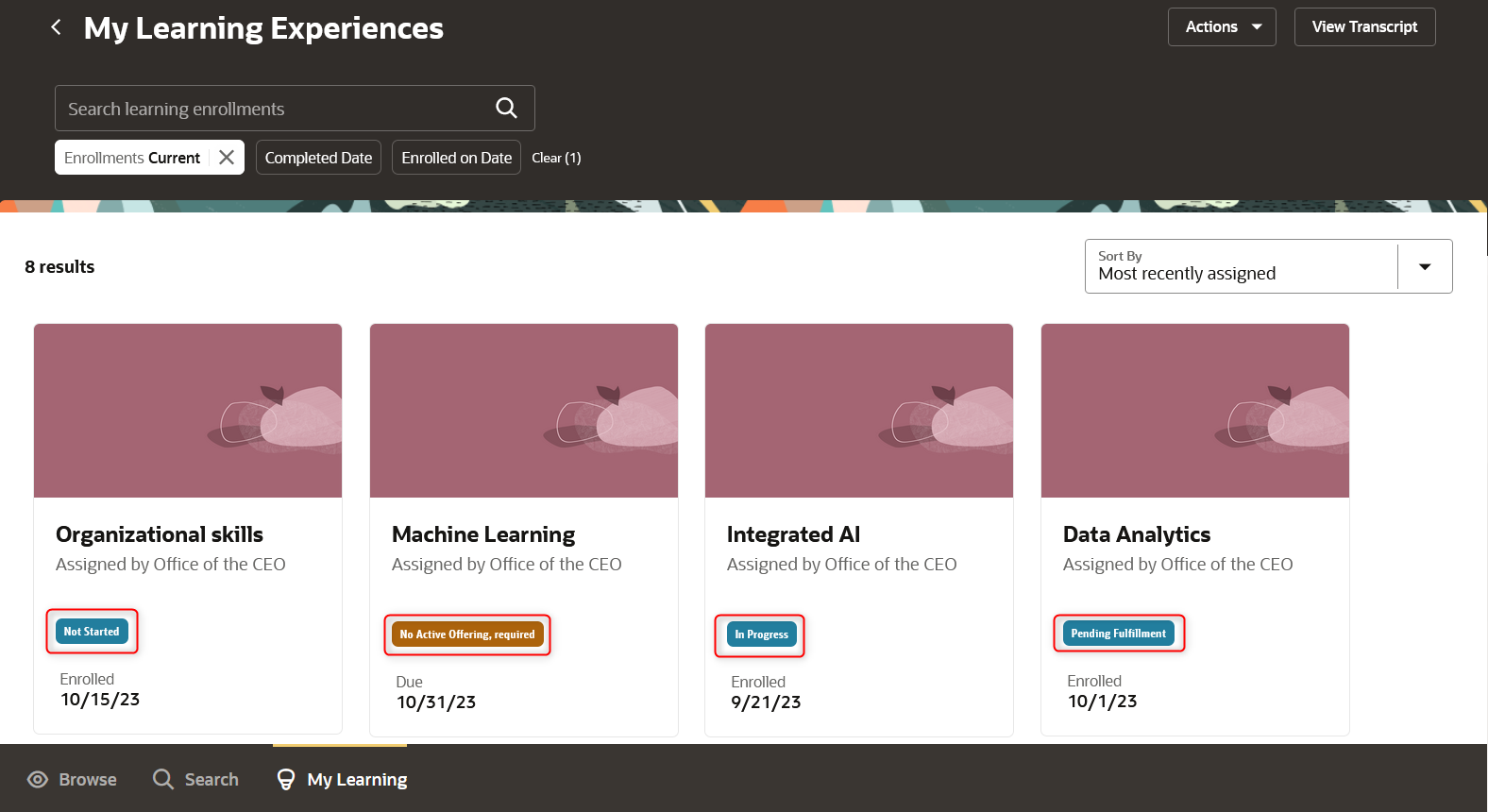Open the Data Analytics course title
Viewport: 1488px width, 812px height.
pyautogui.click(x=1137, y=534)
